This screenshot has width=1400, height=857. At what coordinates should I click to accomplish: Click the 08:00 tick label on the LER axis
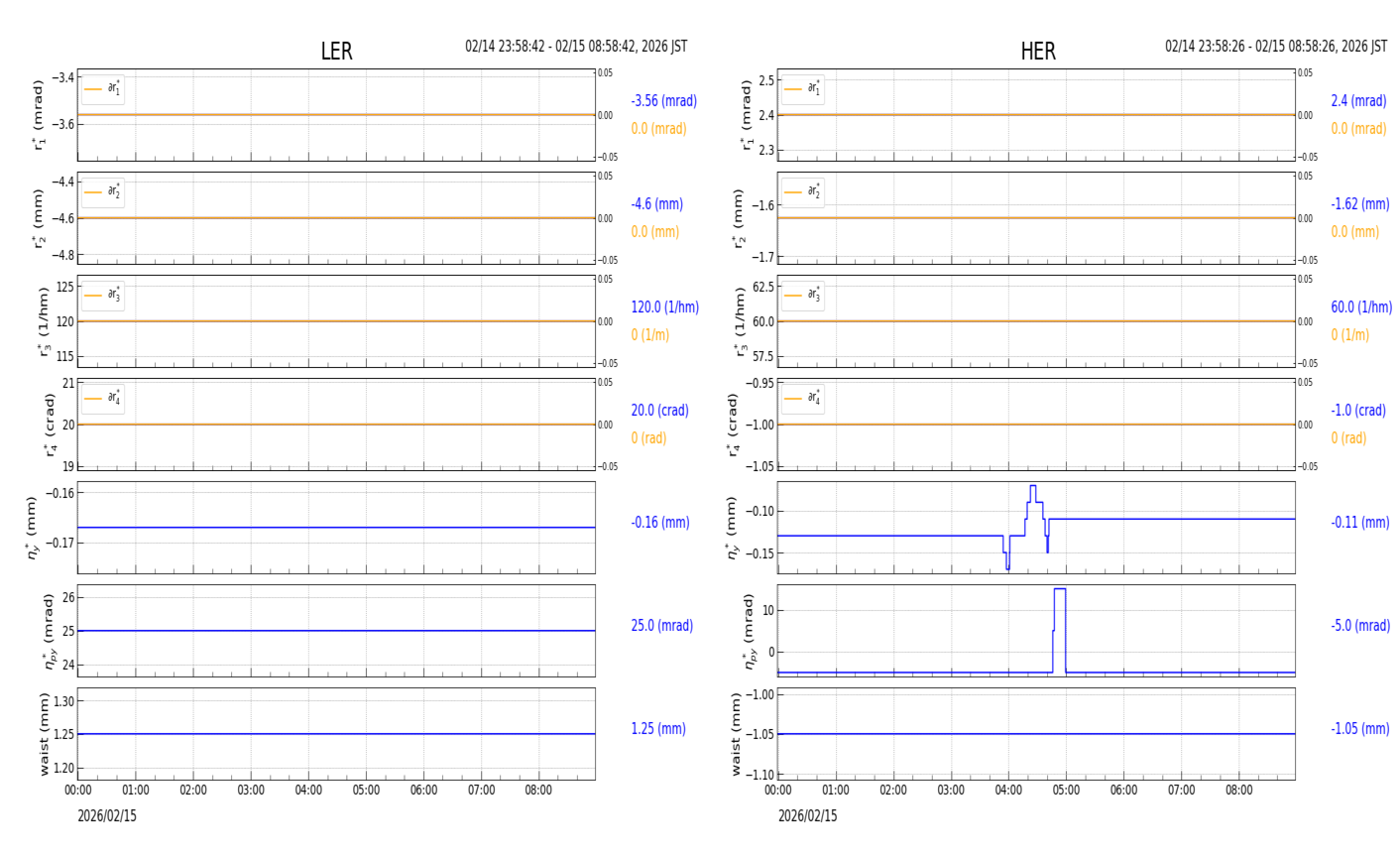coord(538,792)
